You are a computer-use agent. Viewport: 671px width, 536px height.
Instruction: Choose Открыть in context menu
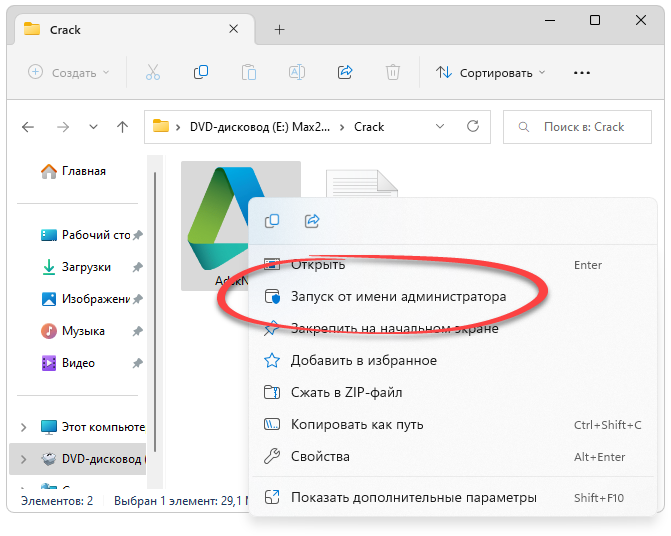453,265
